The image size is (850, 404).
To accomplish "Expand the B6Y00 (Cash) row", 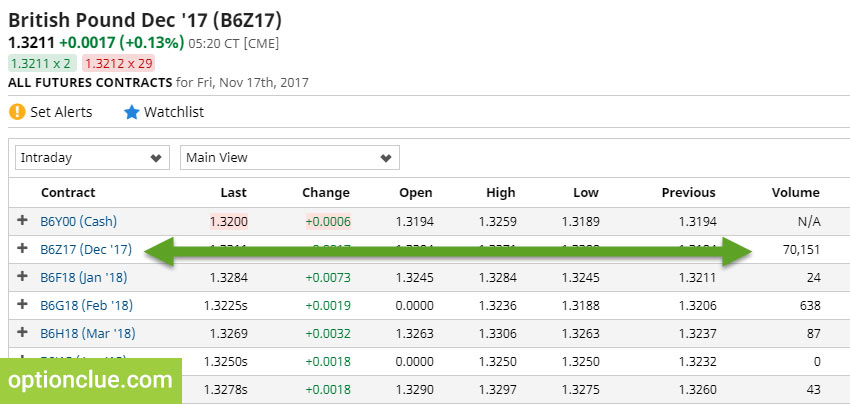I will pyautogui.click(x=23, y=221).
